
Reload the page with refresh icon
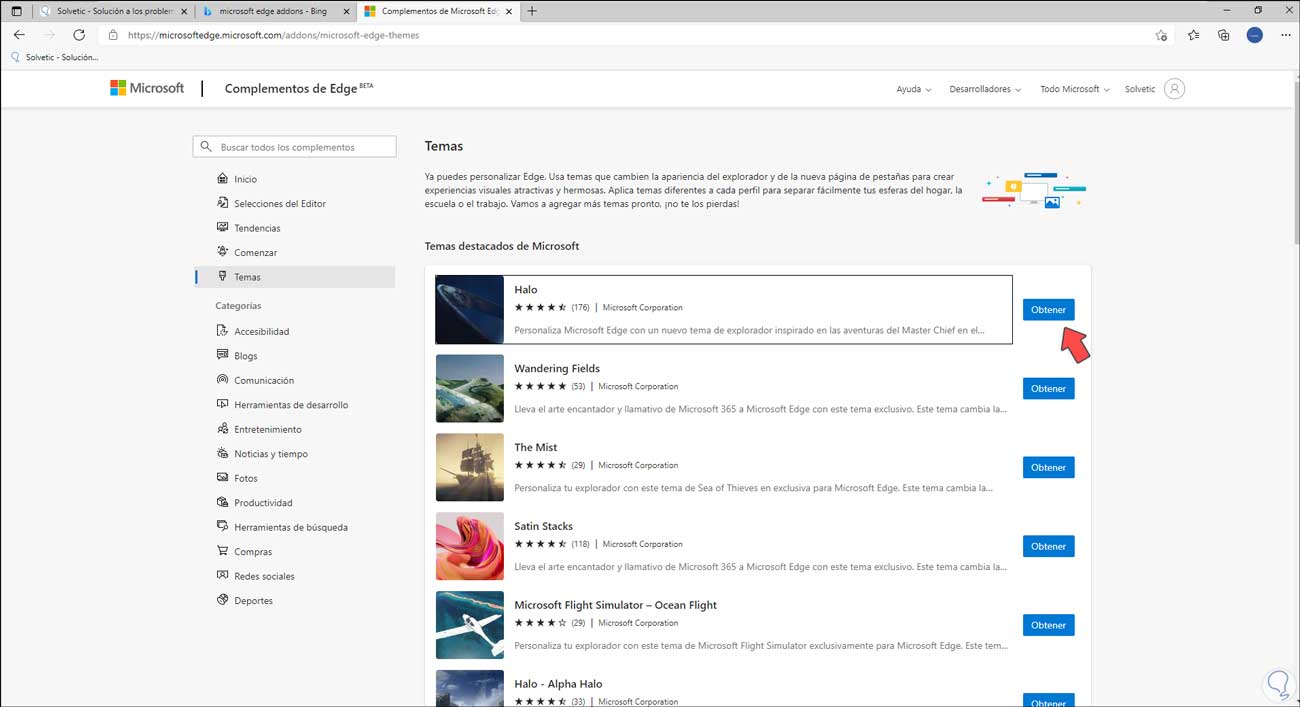point(79,35)
